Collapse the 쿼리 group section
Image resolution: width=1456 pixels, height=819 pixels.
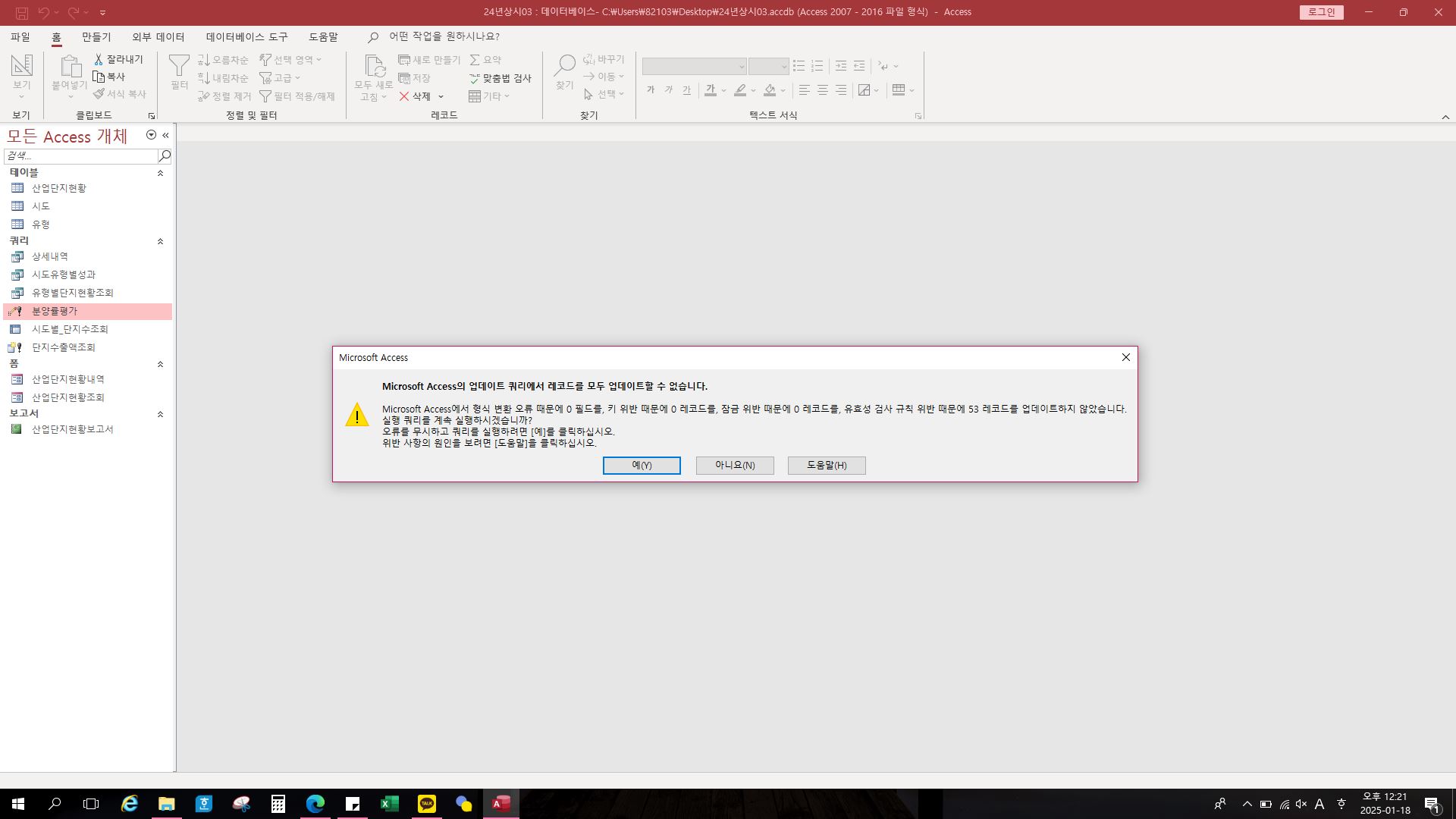pyautogui.click(x=160, y=241)
